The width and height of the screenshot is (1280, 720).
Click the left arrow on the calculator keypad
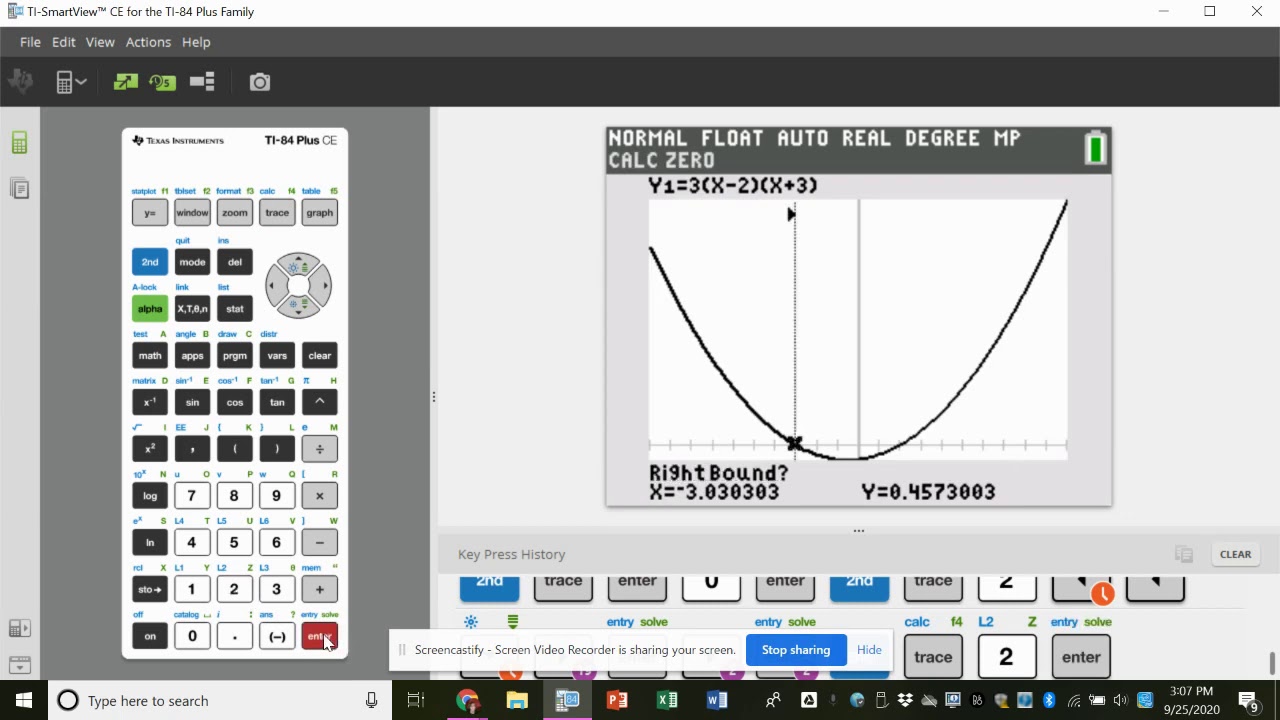pyautogui.click(x=275, y=286)
